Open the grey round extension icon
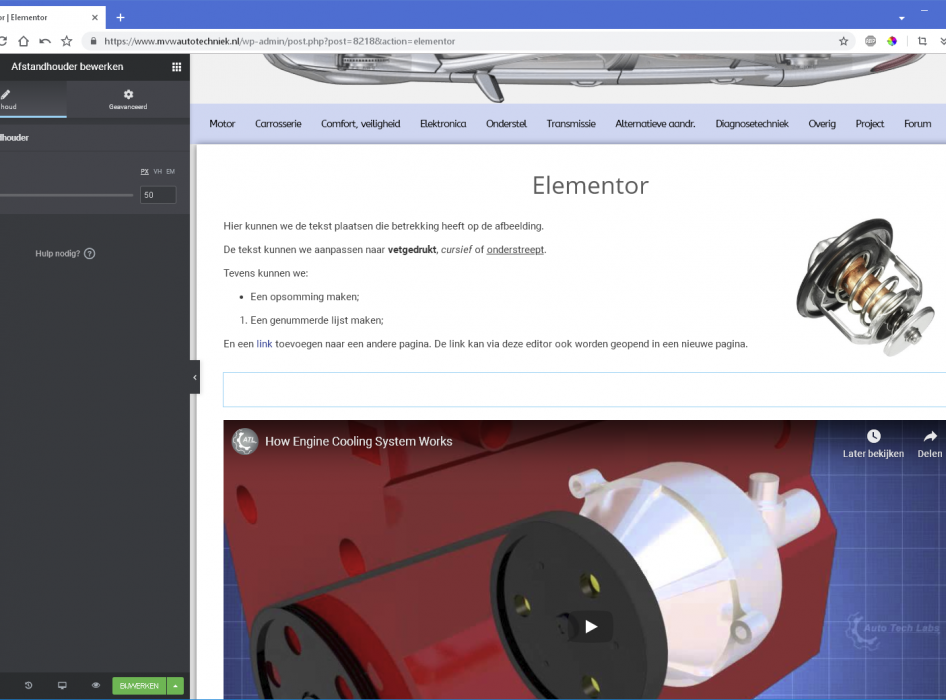Viewport: 946px width, 700px height. 870,41
